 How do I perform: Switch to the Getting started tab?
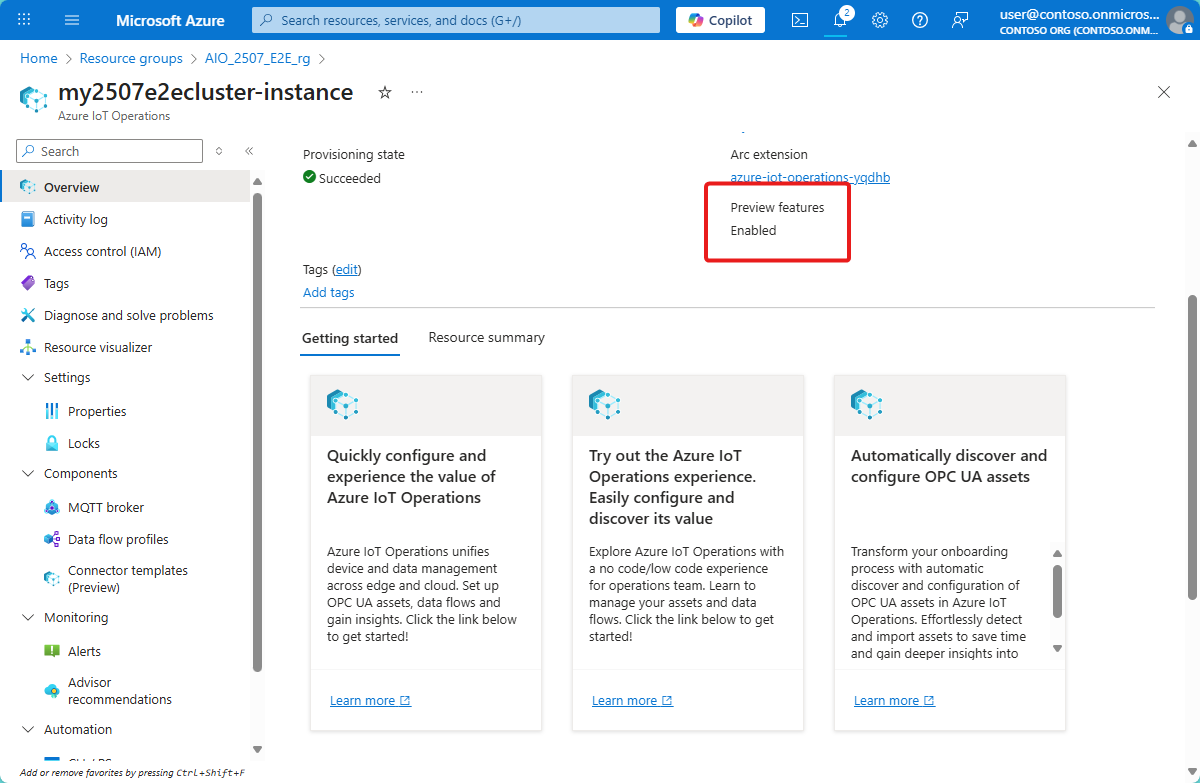[350, 338]
